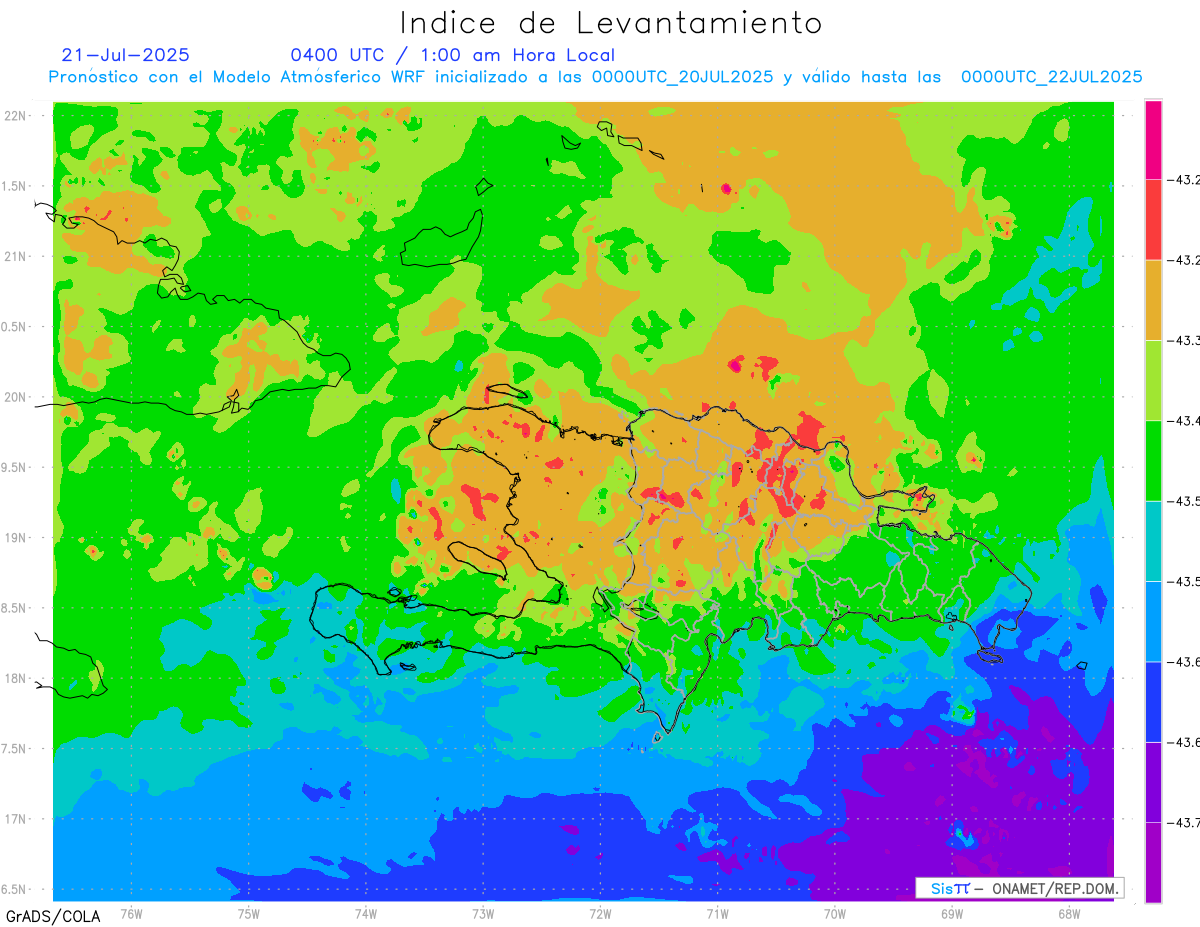Click the "20N" latitude axis label
The width and height of the screenshot is (1200, 927).
tap(16, 397)
